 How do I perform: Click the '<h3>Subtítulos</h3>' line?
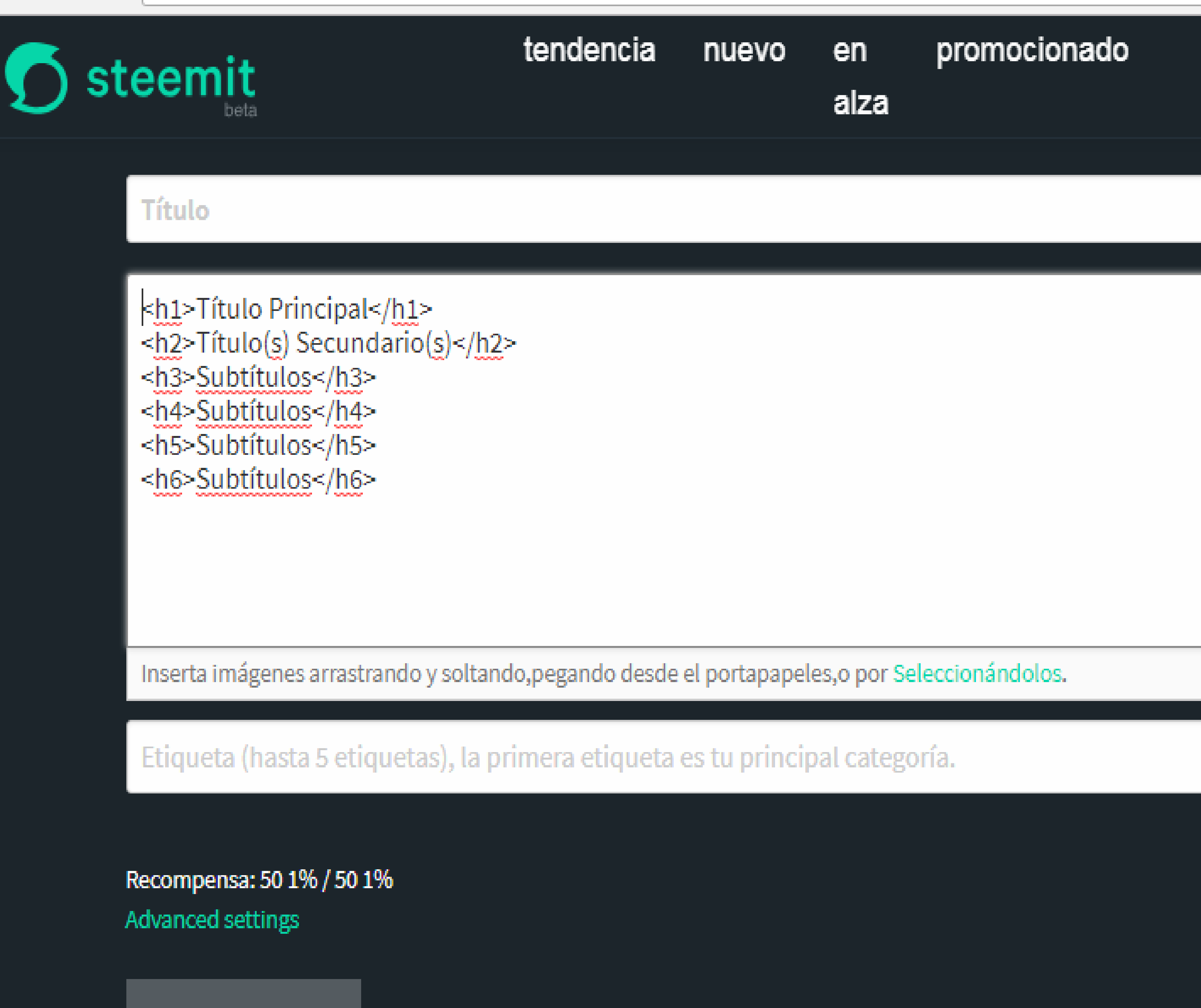coord(259,377)
